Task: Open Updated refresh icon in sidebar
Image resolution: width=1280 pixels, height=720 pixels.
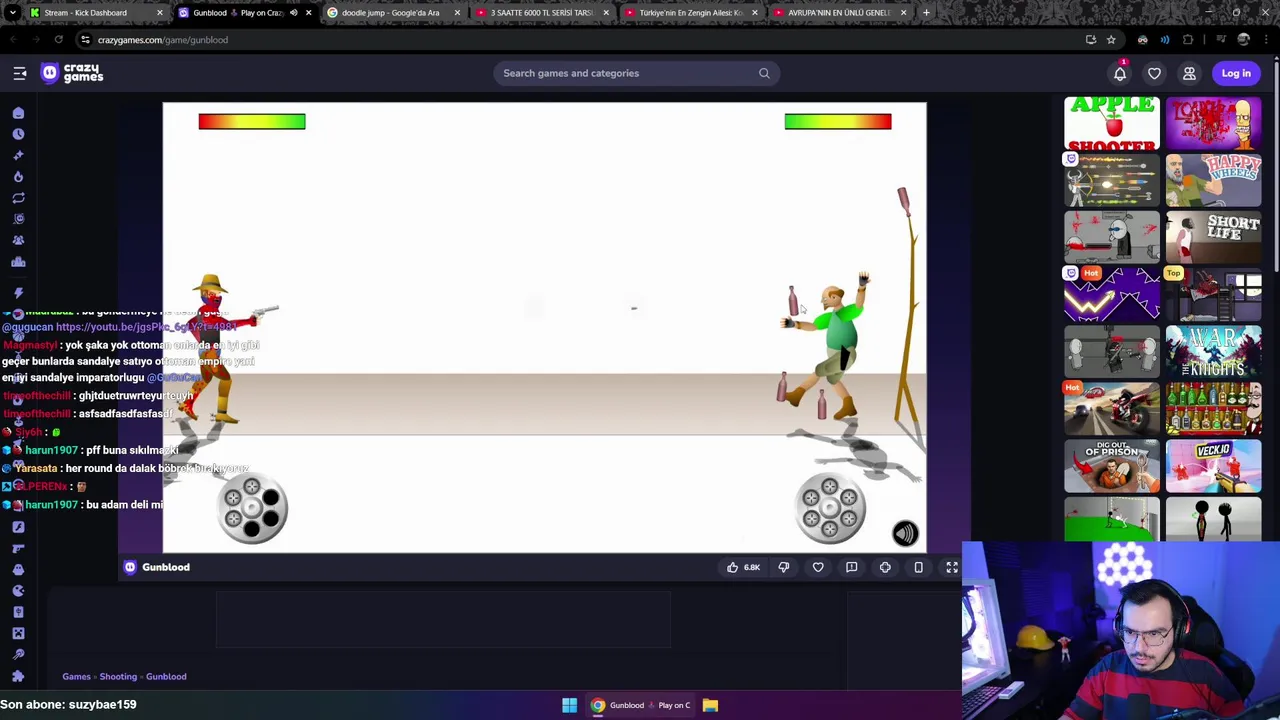Action: (x=18, y=197)
